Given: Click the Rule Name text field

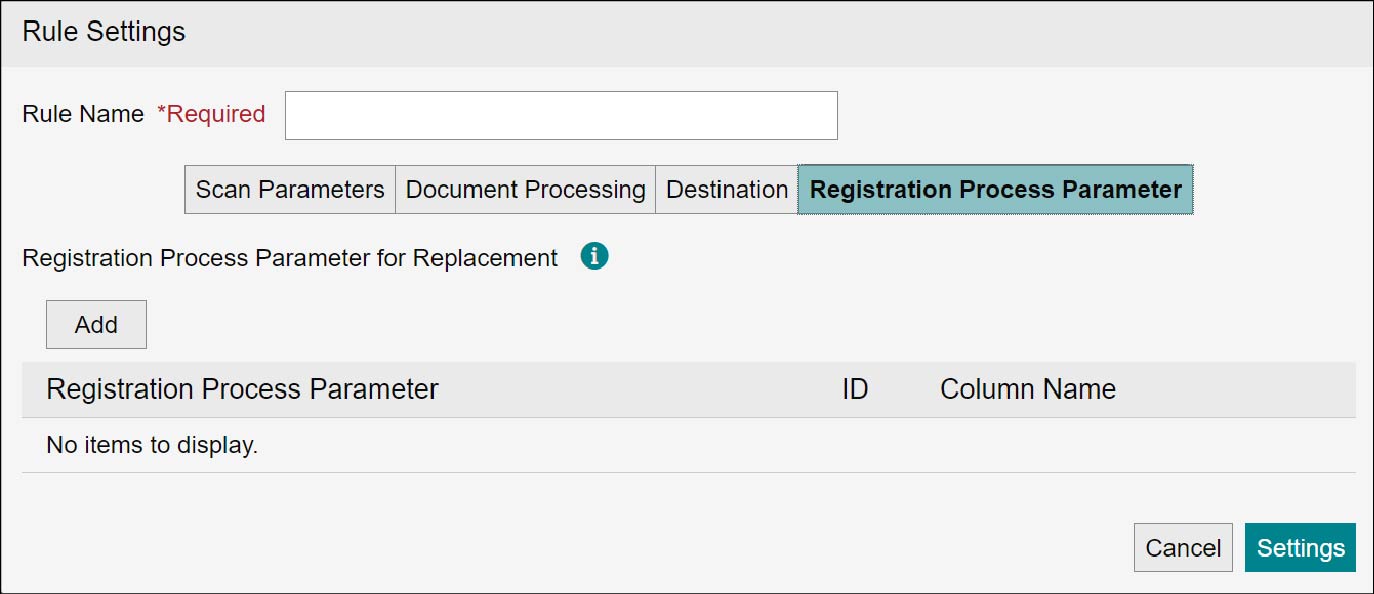Looking at the screenshot, I should tap(561, 115).
